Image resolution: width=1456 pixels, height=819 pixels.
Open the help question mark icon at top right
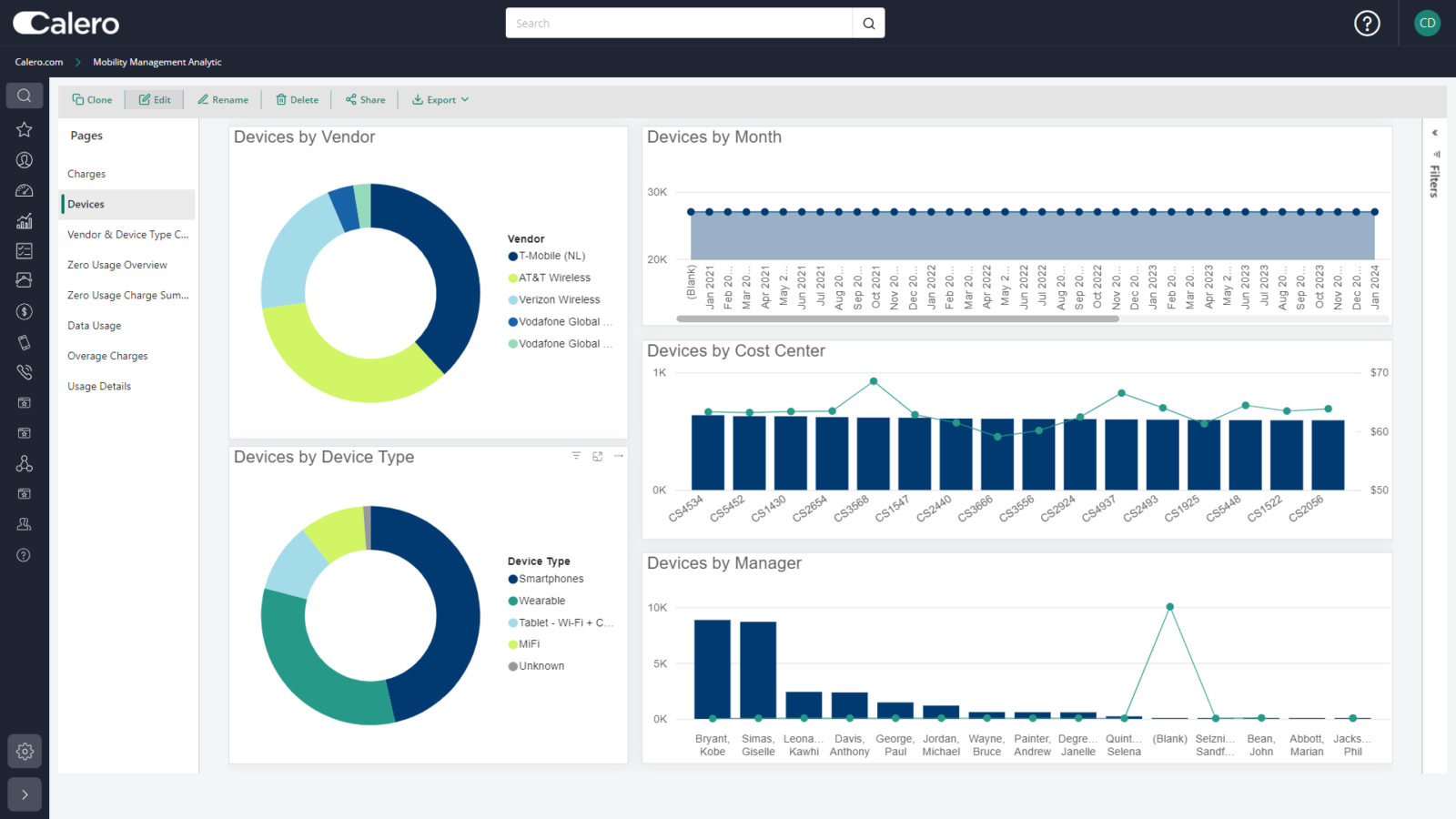[1367, 23]
